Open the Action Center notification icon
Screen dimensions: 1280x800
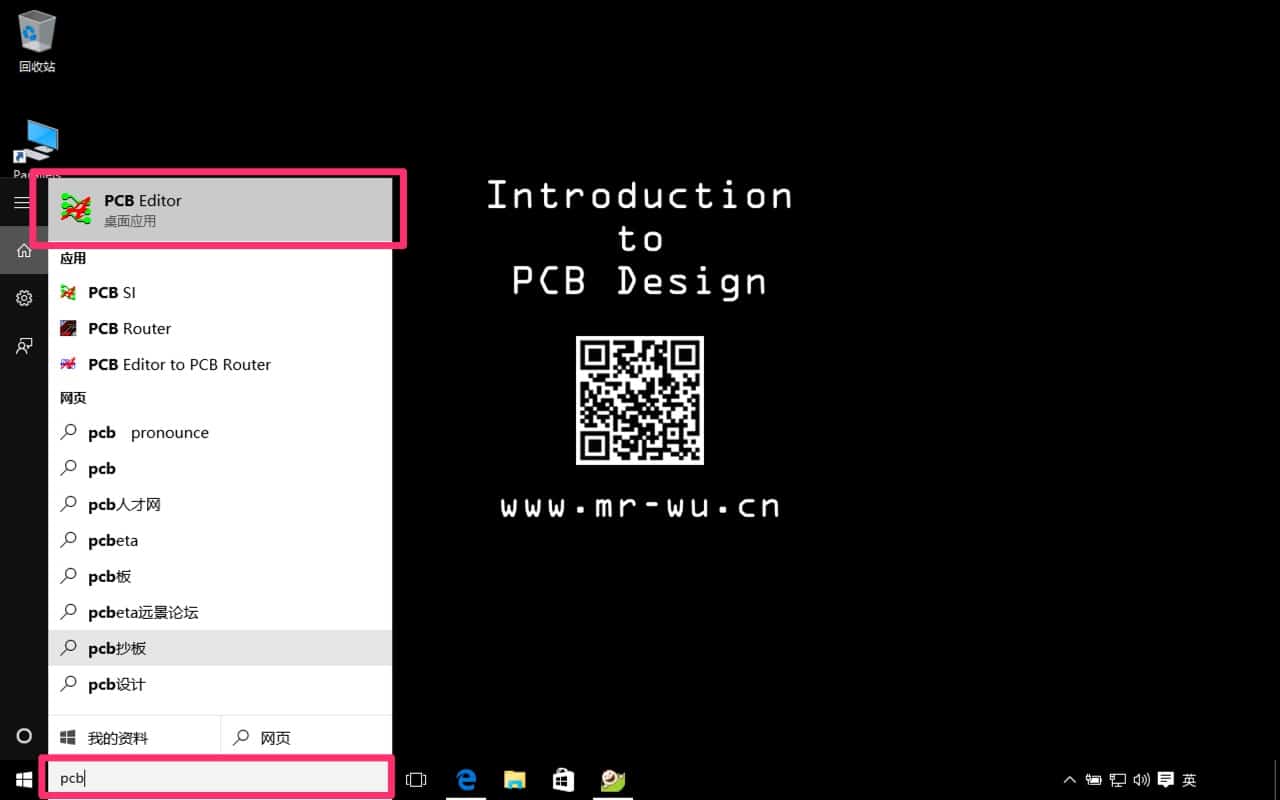pyautogui.click(x=1165, y=780)
